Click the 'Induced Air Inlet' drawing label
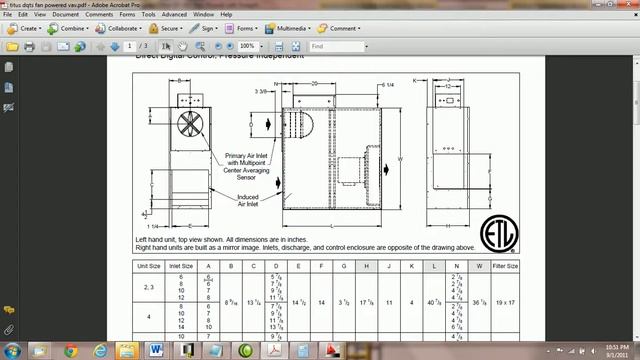This screenshot has width=640, height=360. coord(248,200)
